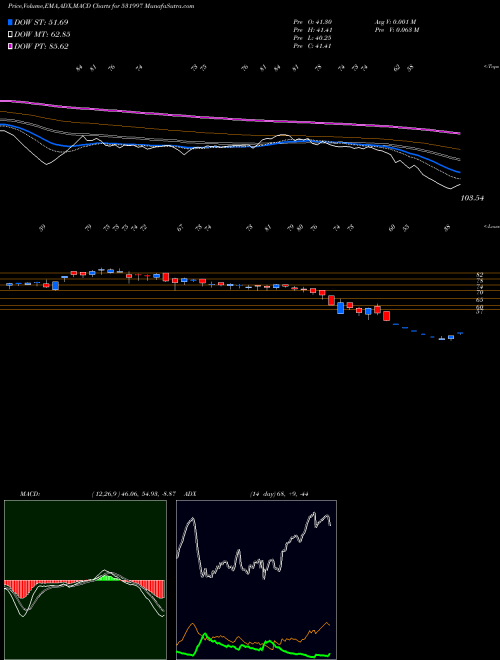Click the 'ADX' panel label
The image size is (500, 660).
[x=191, y=494]
